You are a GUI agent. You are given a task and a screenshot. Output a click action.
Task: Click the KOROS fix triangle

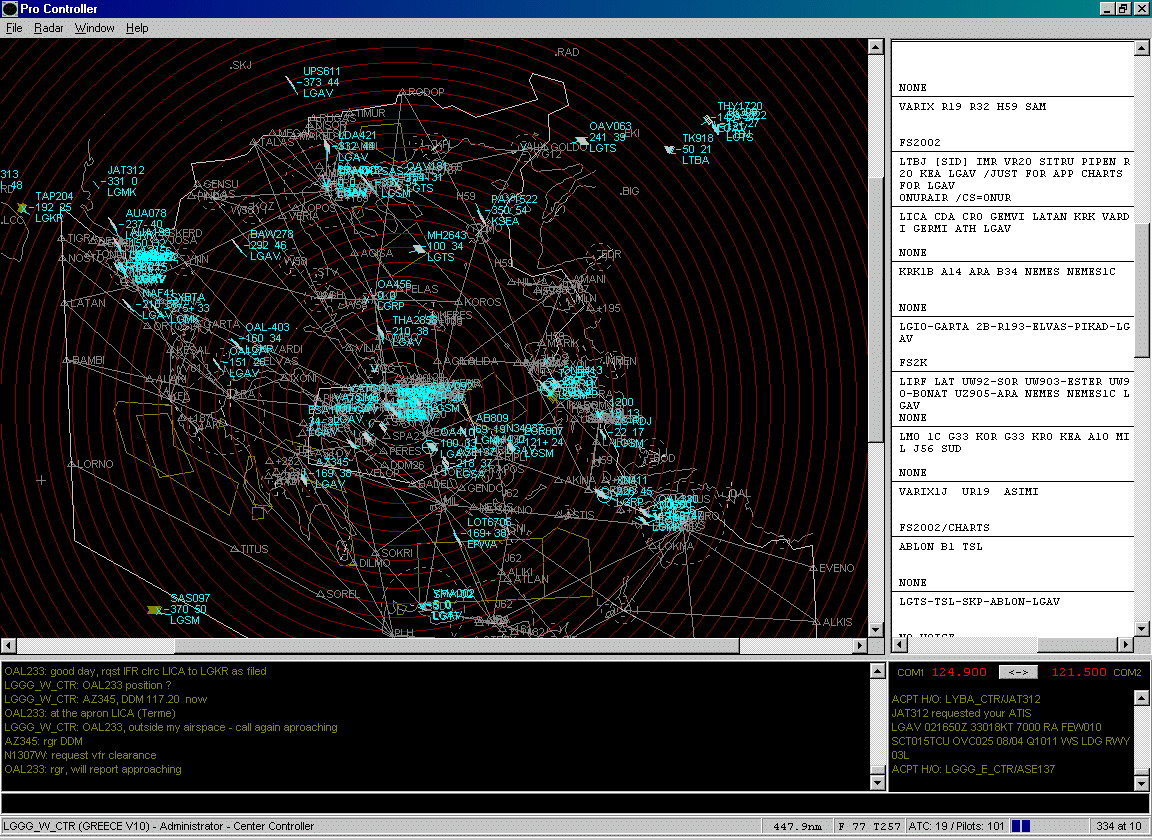tap(458, 302)
